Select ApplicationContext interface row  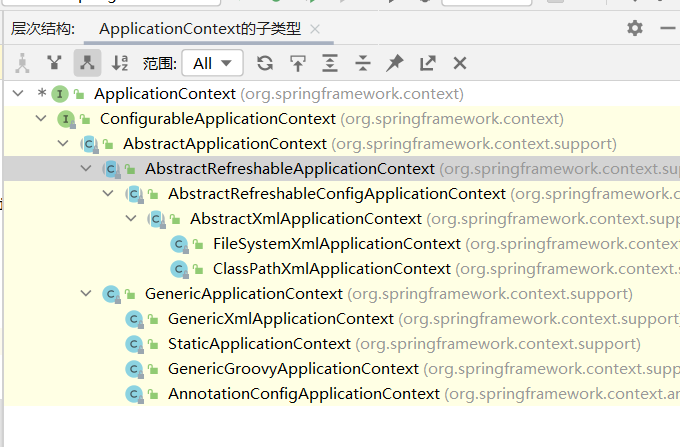click(x=342, y=94)
